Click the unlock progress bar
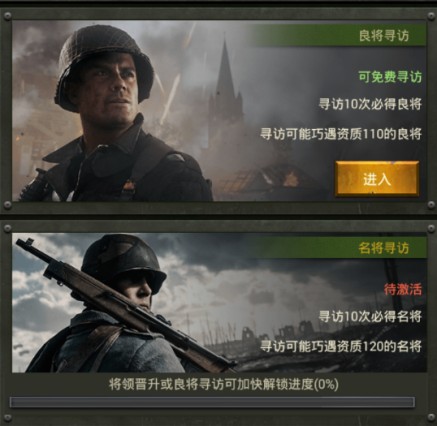 click(212, 402)
